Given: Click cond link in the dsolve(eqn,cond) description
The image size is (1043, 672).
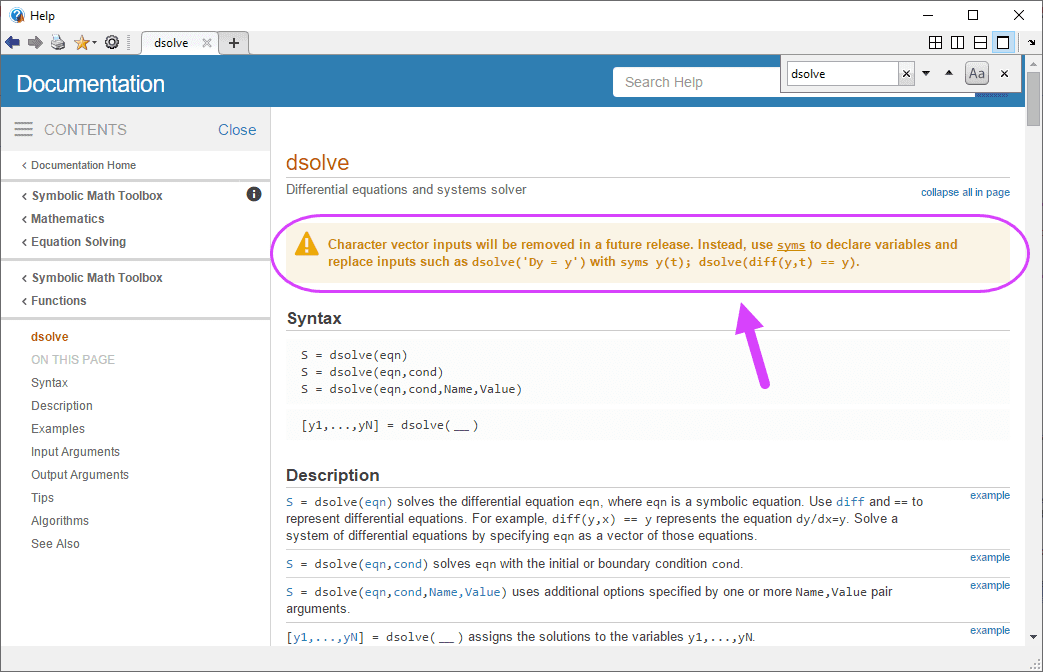Looking at the screenshot, I should tap(408, 564).
